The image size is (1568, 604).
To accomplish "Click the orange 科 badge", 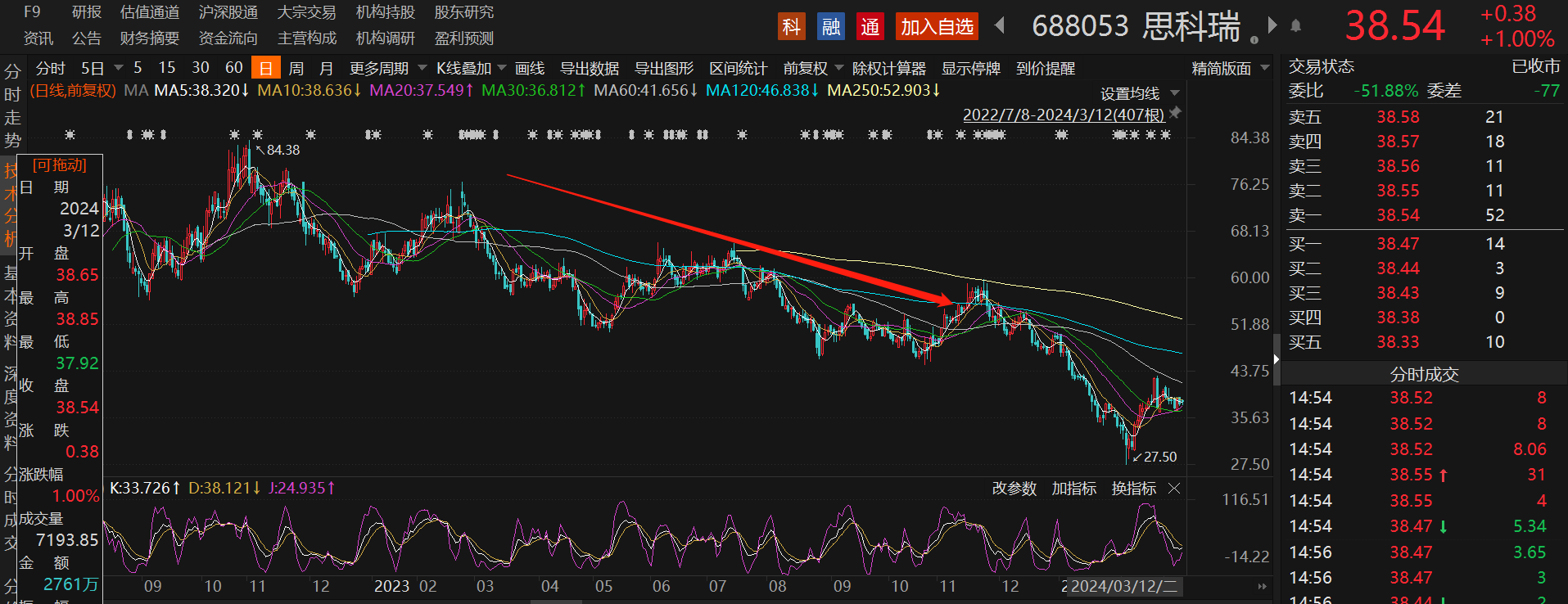I will coord(791,27).
